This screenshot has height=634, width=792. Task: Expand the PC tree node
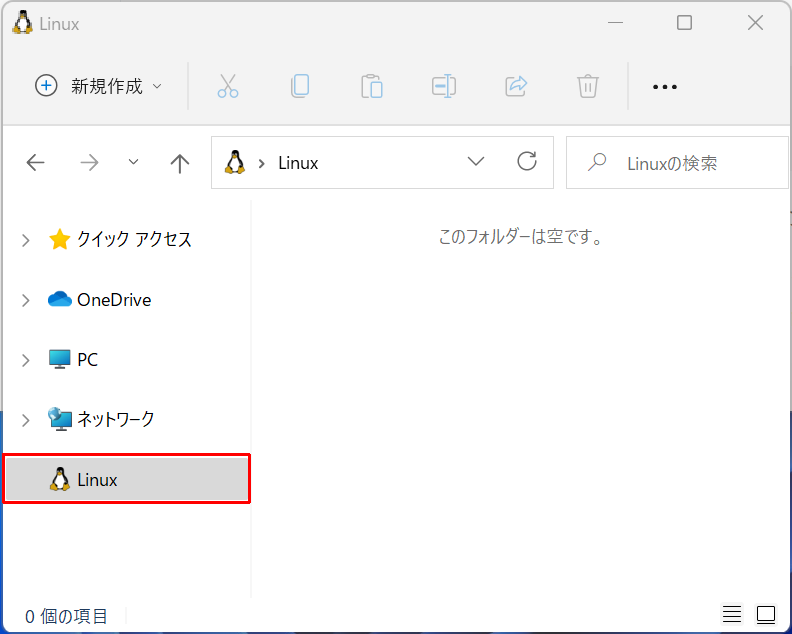(26, 360)
